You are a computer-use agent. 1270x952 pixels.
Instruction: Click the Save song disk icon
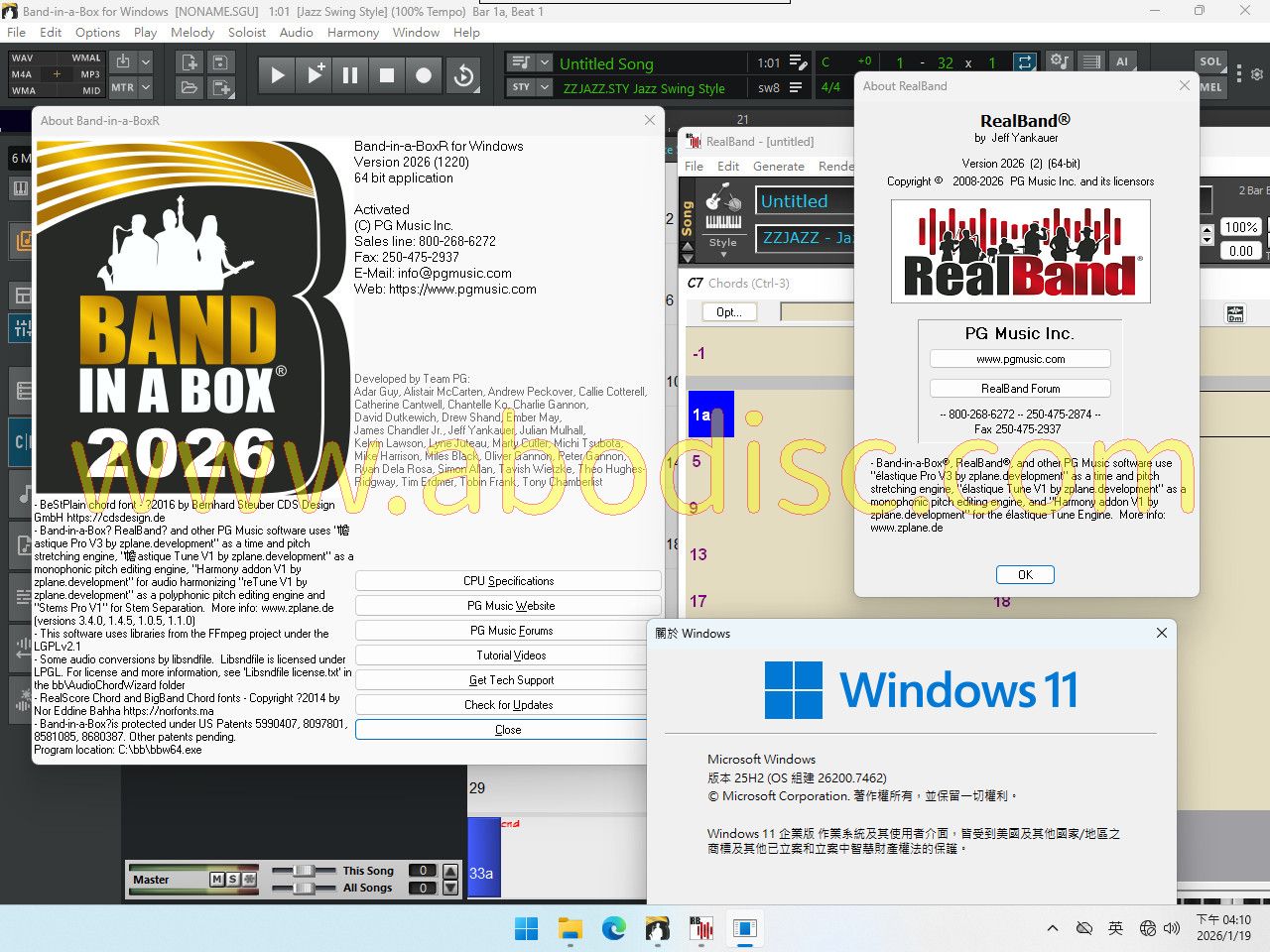click(220, 62)
